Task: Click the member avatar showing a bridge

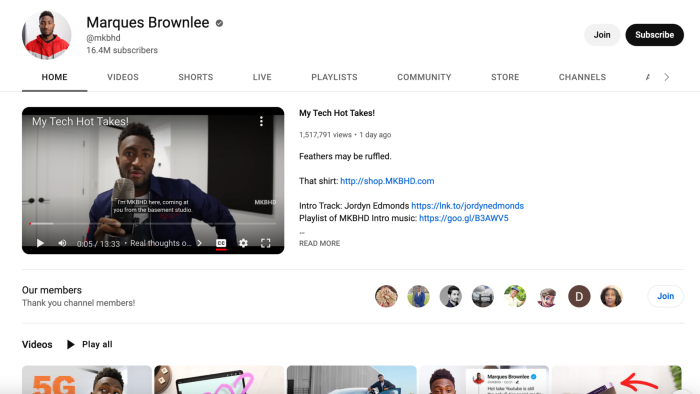Action: click(x=483, y=296)
